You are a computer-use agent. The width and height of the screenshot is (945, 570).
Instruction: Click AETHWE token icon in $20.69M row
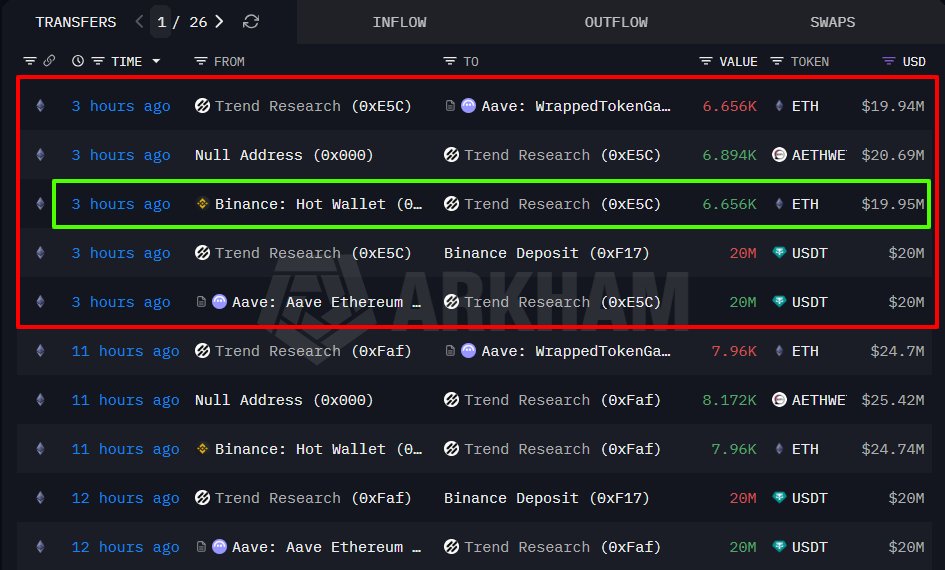pos(779,155)
